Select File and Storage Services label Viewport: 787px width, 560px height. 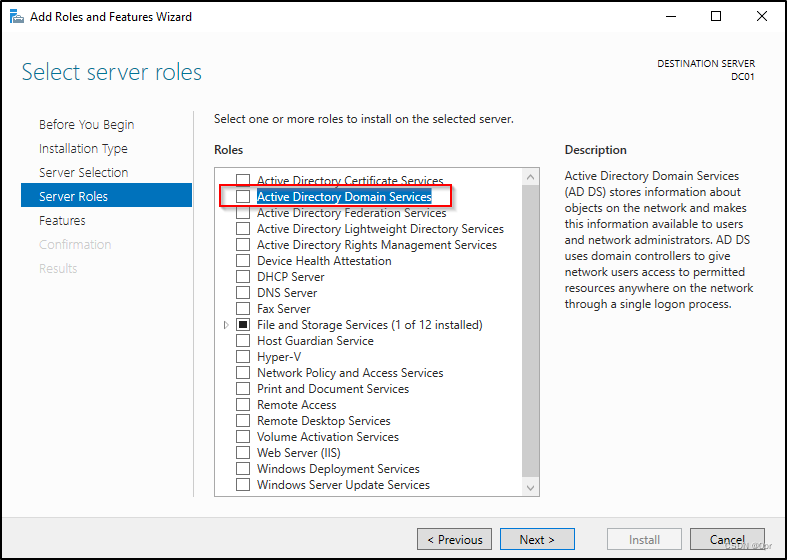(370, 325)
